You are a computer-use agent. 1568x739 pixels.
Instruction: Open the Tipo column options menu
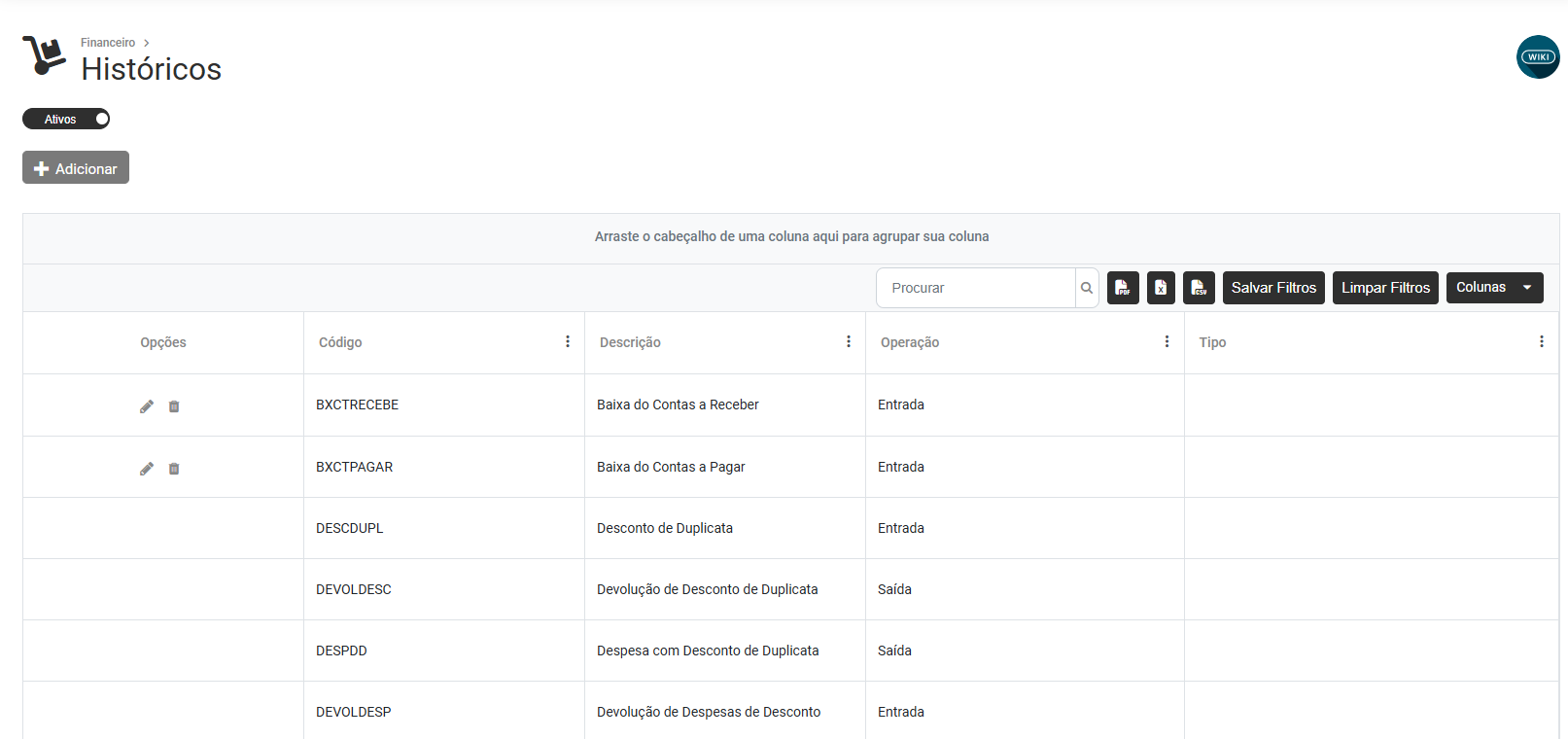coord(1541,342)
